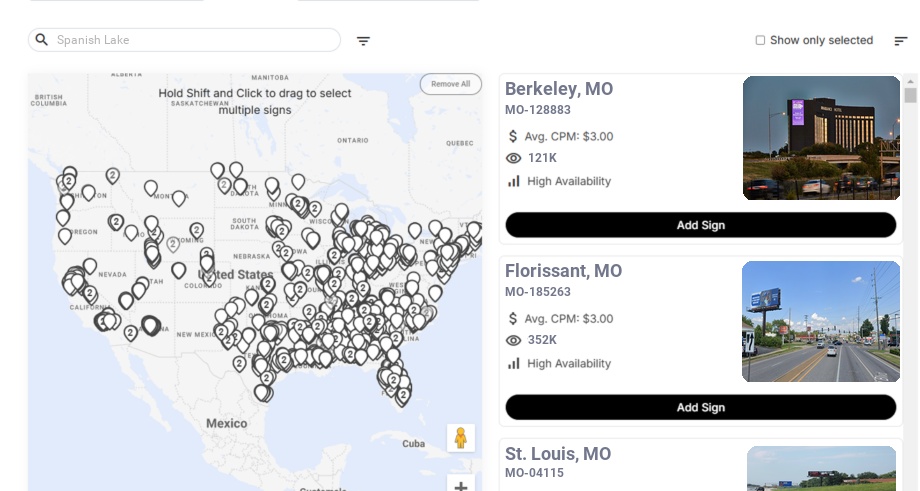Click the Florissant impressions eye icon
The height and width of the screenshot is (491, 920).
514,340
